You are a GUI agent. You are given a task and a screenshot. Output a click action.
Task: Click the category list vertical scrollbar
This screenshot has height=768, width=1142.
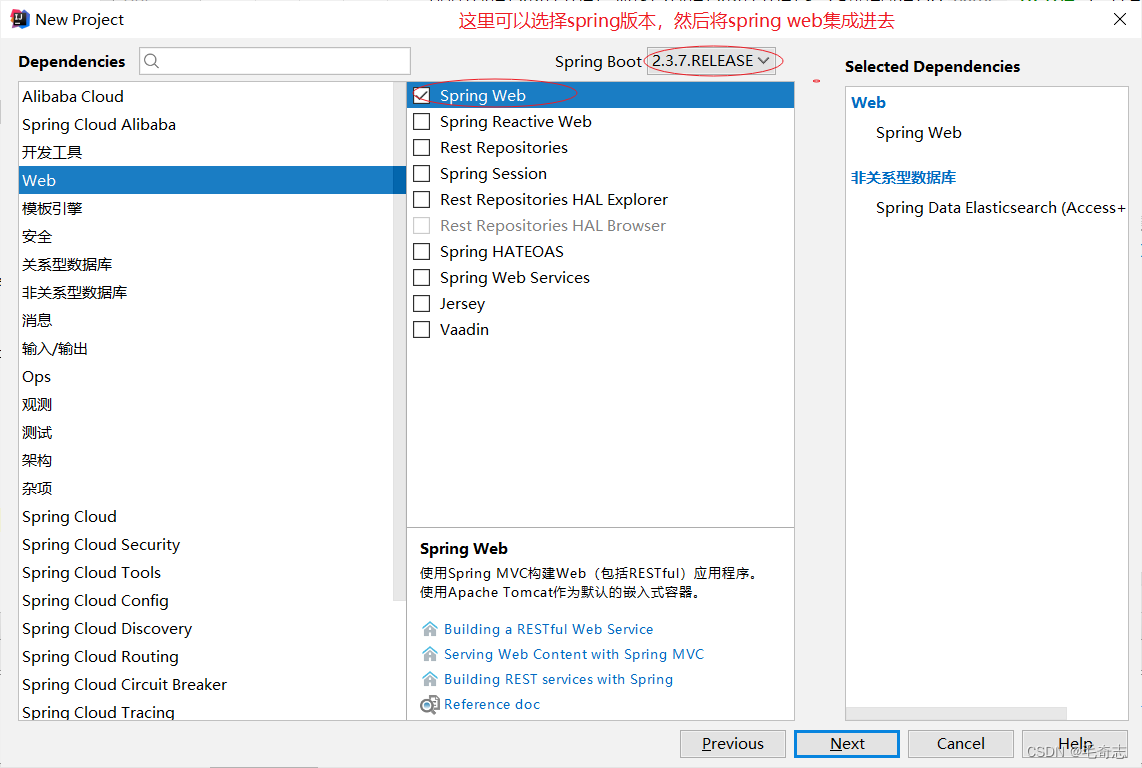click(399, 341)
